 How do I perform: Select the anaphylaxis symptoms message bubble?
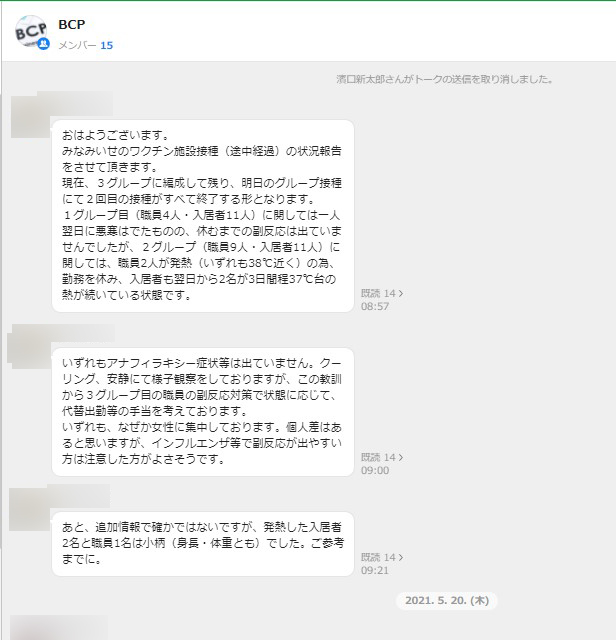[x=203, y=412]
